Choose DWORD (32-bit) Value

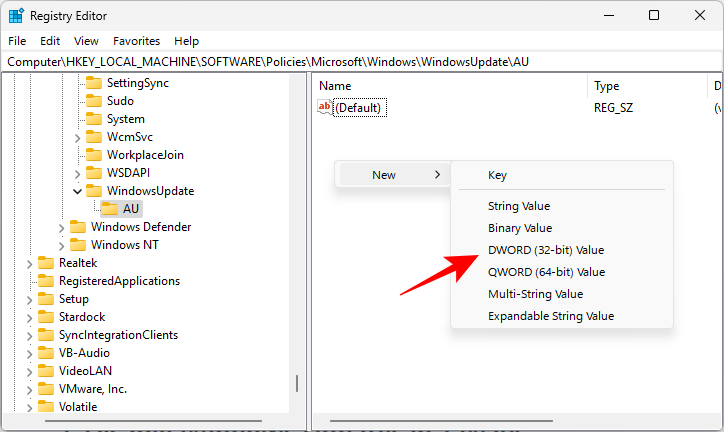tap(545, 250)
